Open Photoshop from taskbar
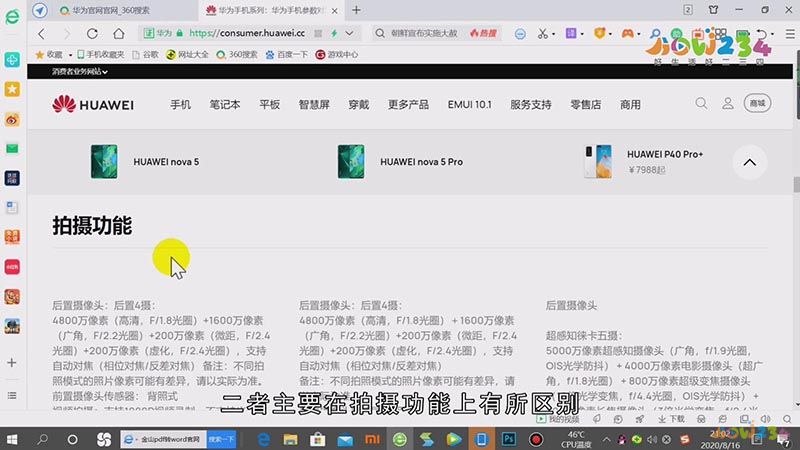Image resolution: width=800 pixels, height=450 pixels. (x=509, y=439)
